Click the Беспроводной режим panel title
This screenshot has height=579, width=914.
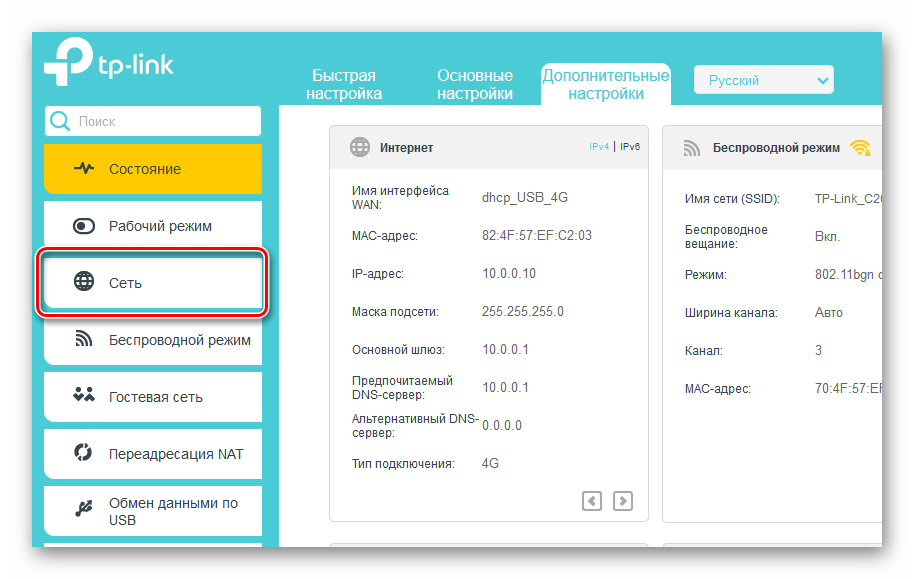pyautogui.click(x=776, y=148)
